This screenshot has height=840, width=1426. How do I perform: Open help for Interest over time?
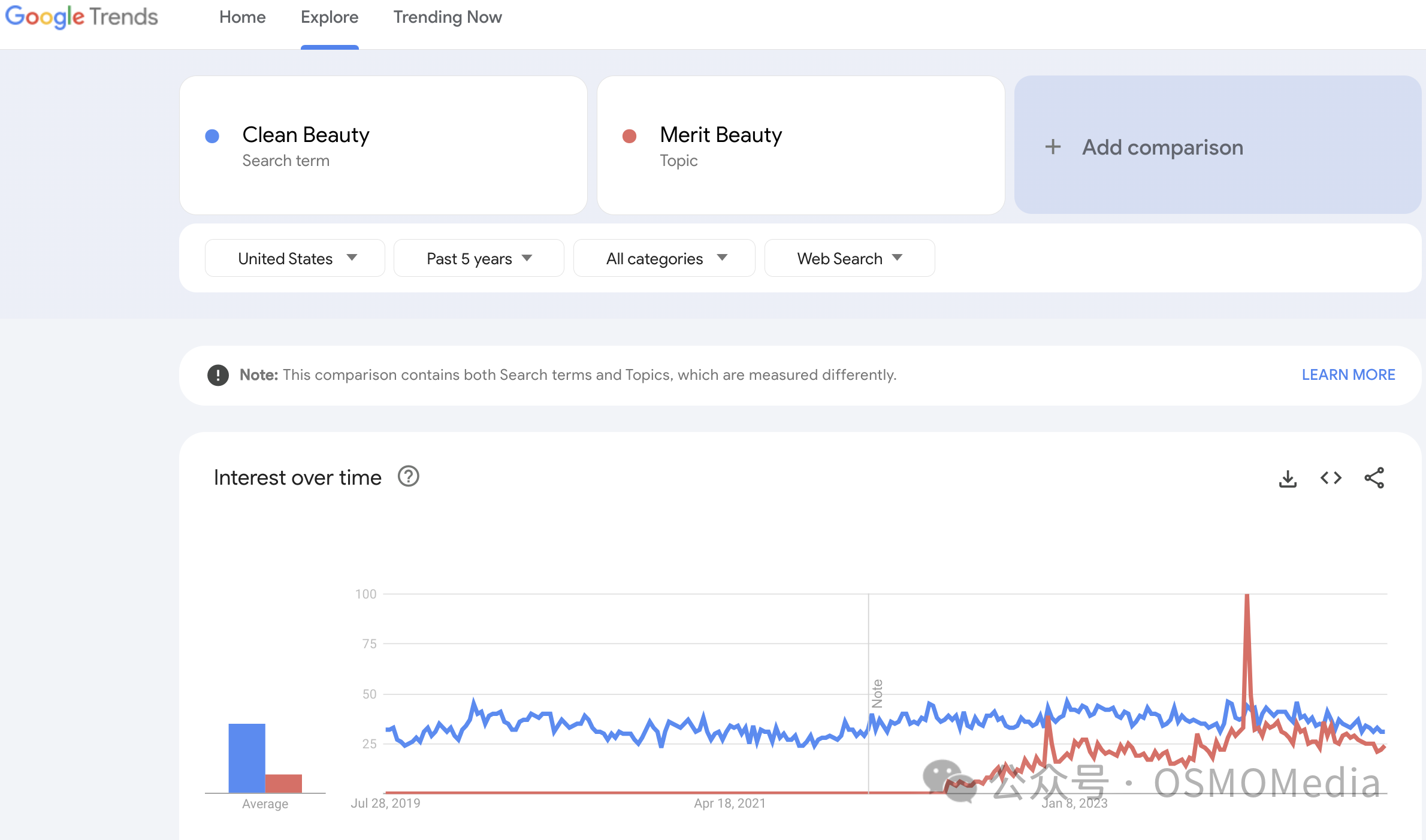[409, 477]
